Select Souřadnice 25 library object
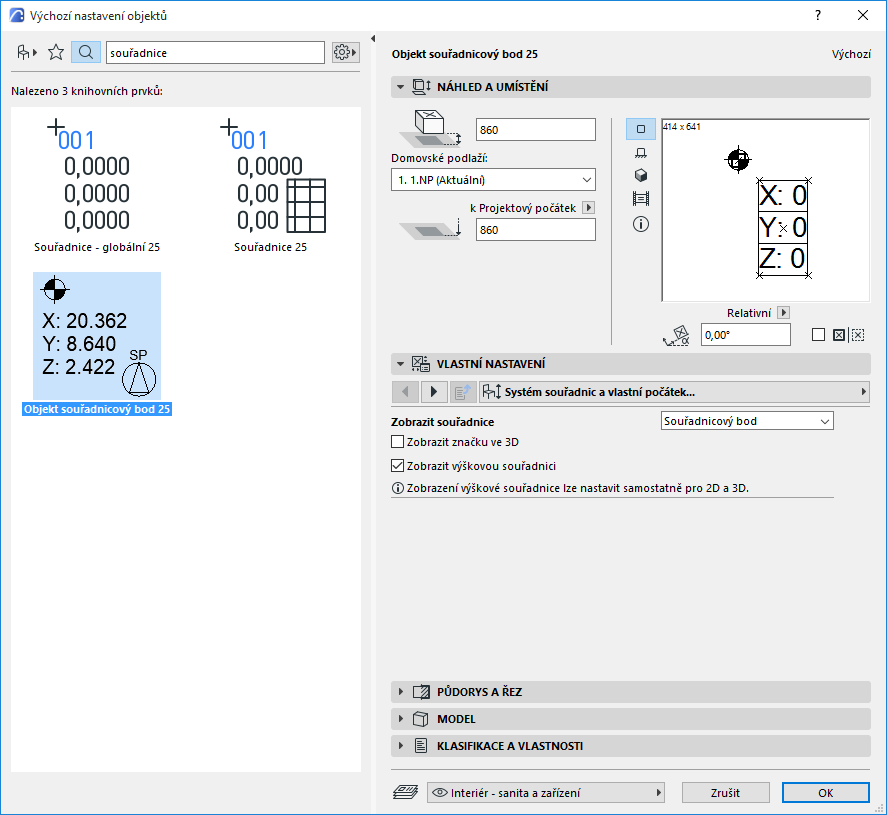The image size is (887, 815). 270,185
